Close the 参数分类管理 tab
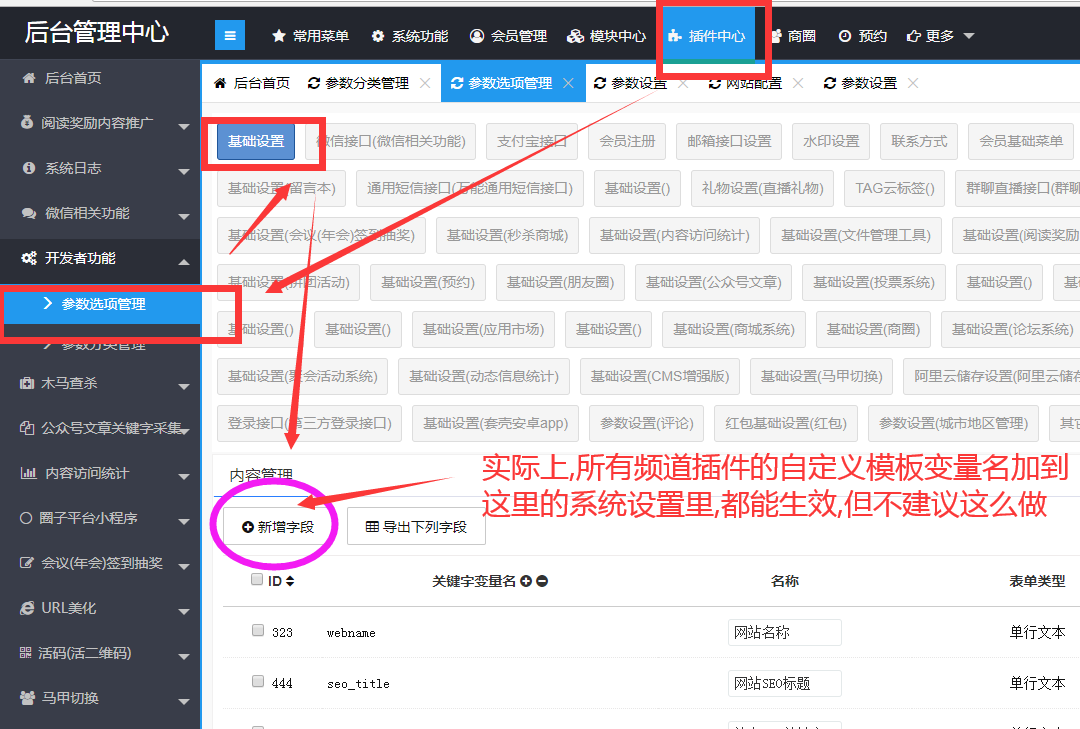This screenshot has height=729, width=1080. (425, 83)
